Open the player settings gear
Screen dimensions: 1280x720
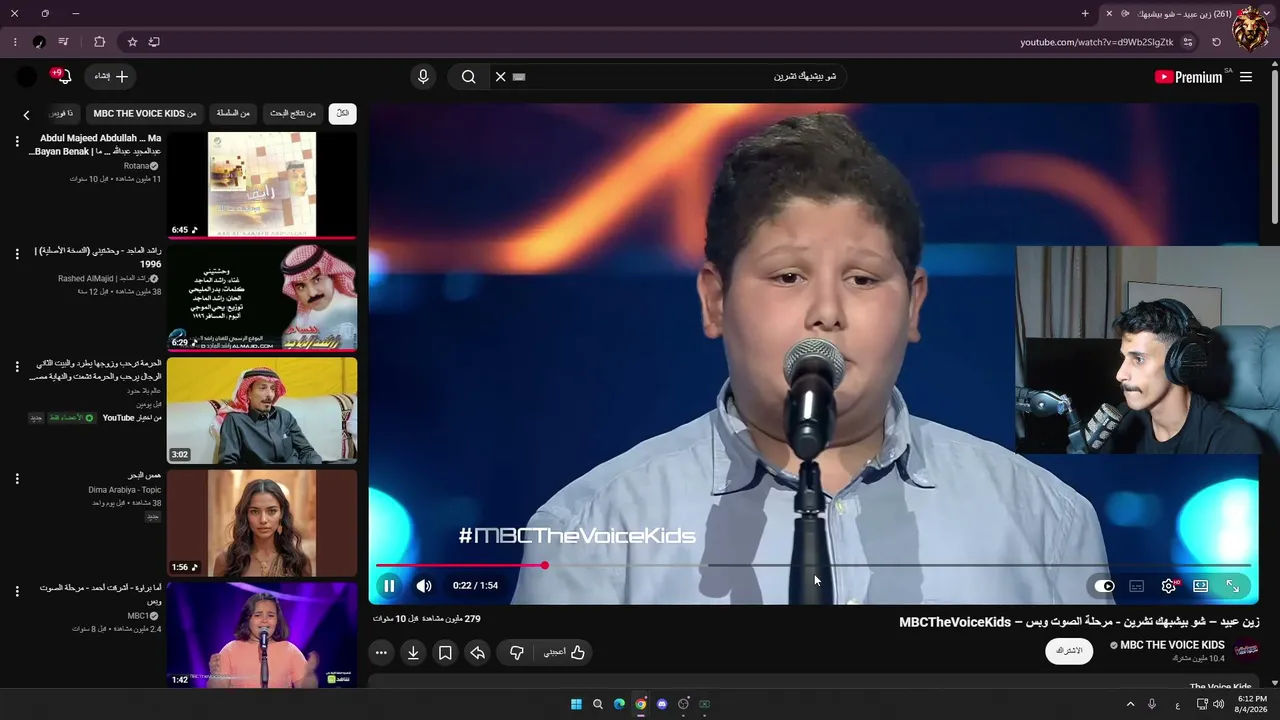[x=1168, y=586]
